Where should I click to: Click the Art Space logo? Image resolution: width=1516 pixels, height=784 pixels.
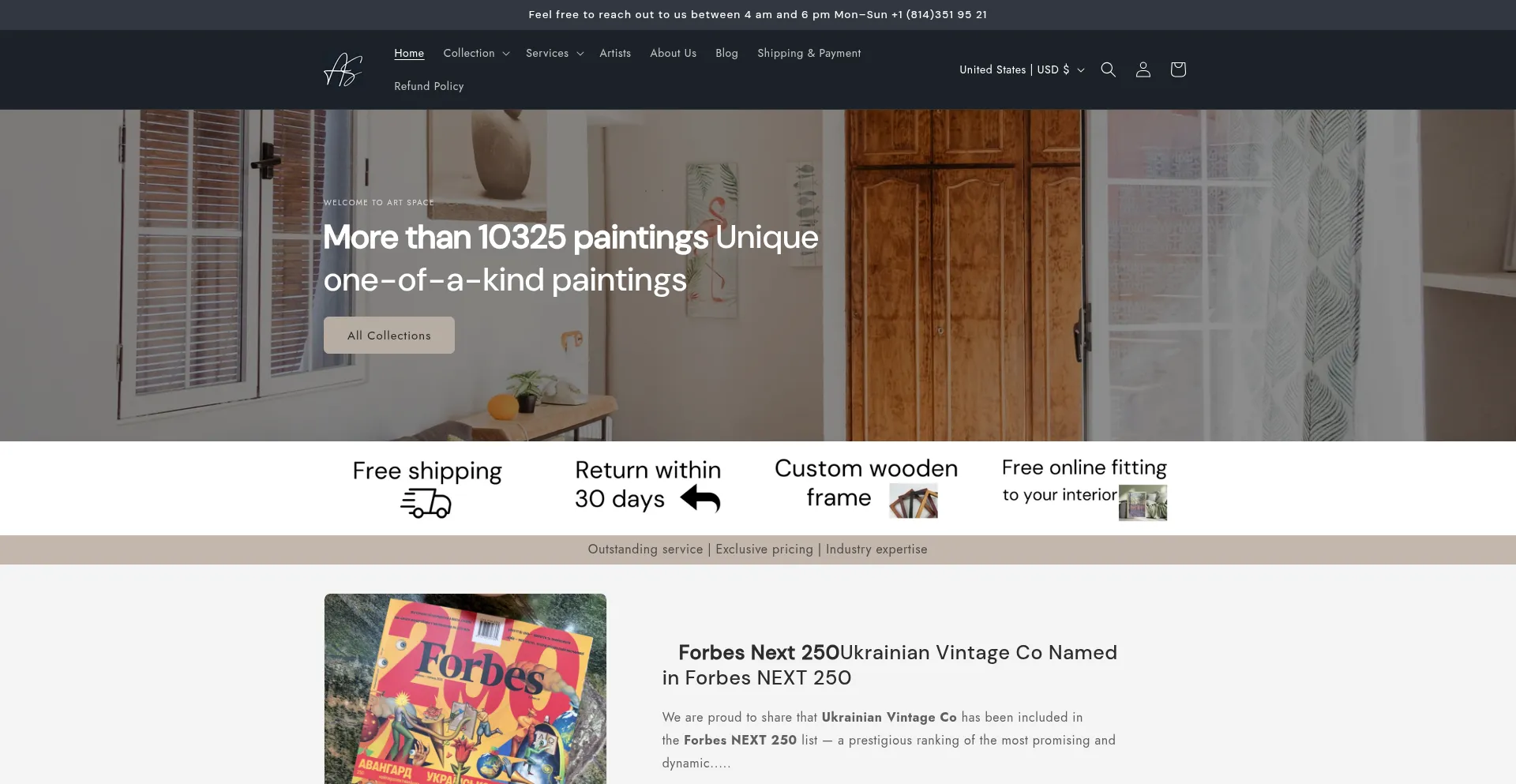[343, 69]
